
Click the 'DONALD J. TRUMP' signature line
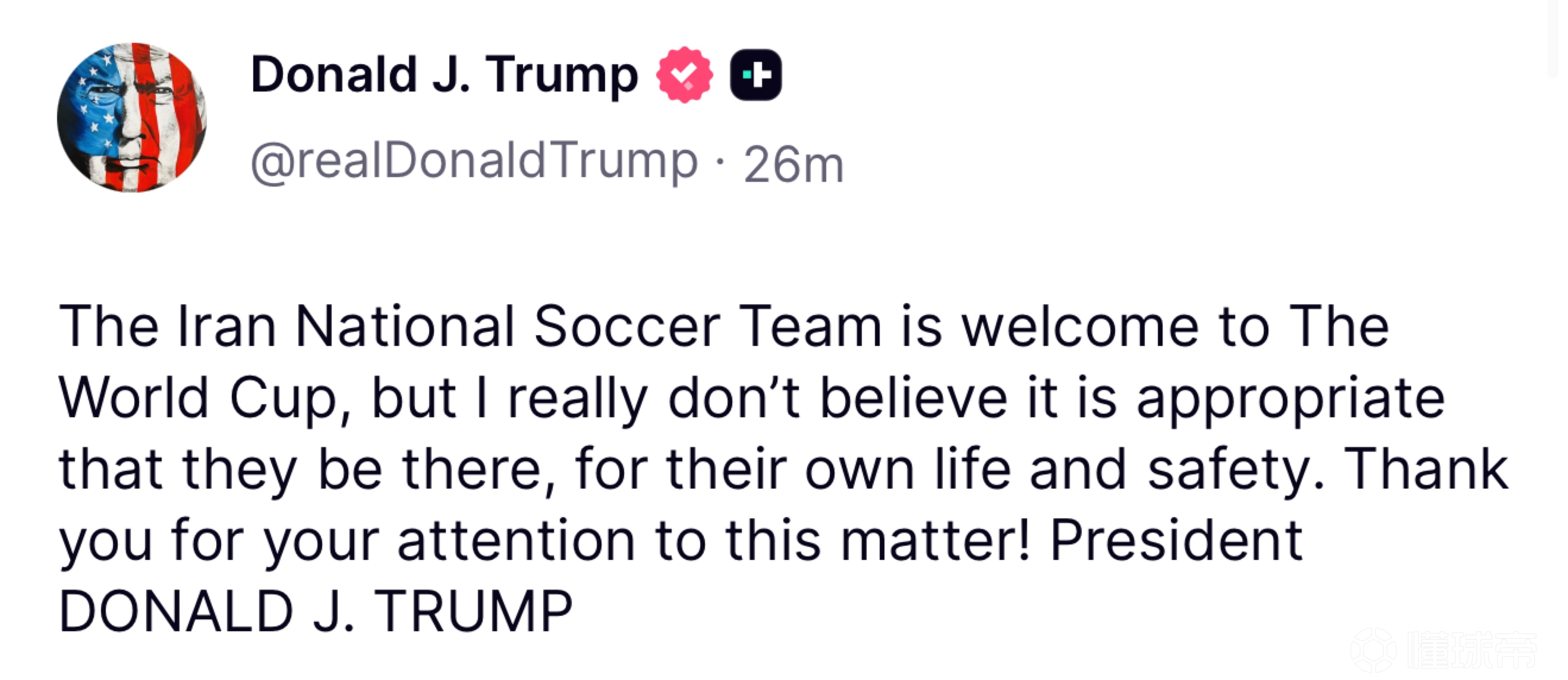pyautogui.click(x=316, y=611)
